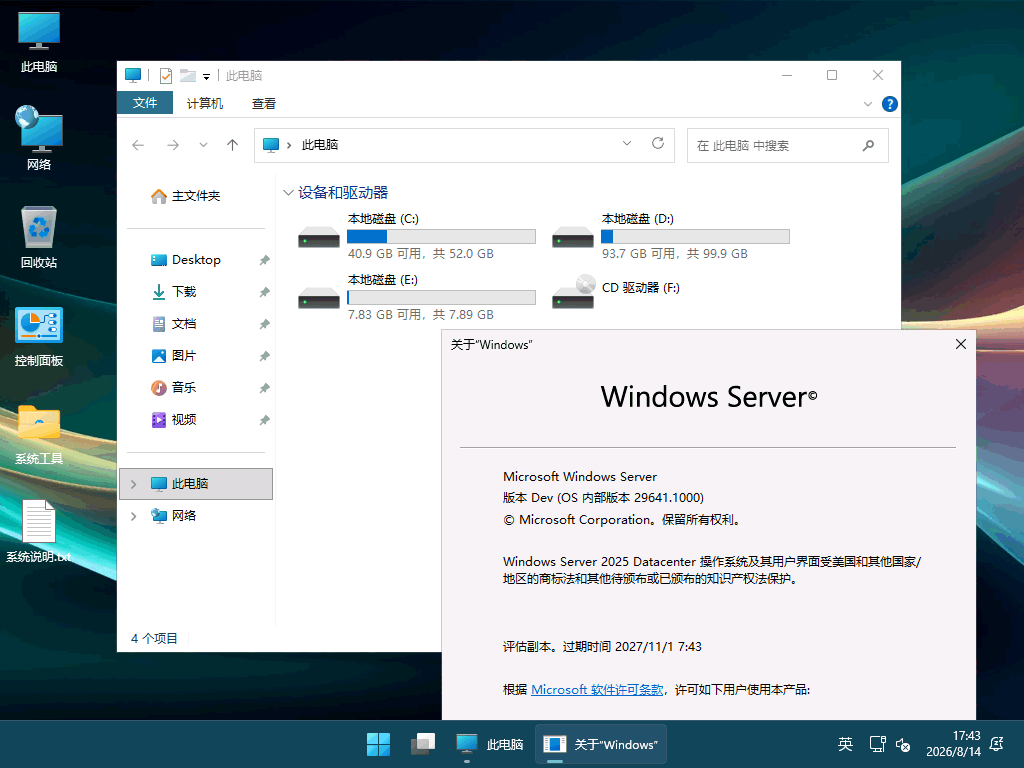Unpin 图片 via its pin icon

pos(264,356)
